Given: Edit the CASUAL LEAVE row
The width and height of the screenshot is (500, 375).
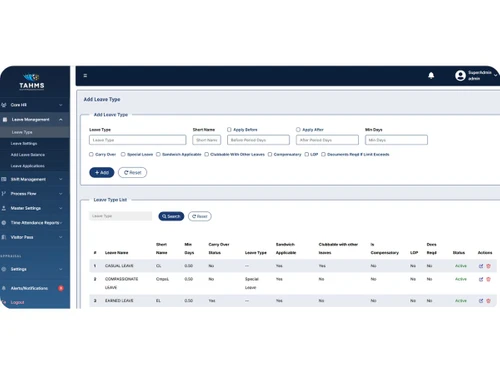Looking at the screenshot, I should [481, 266].
